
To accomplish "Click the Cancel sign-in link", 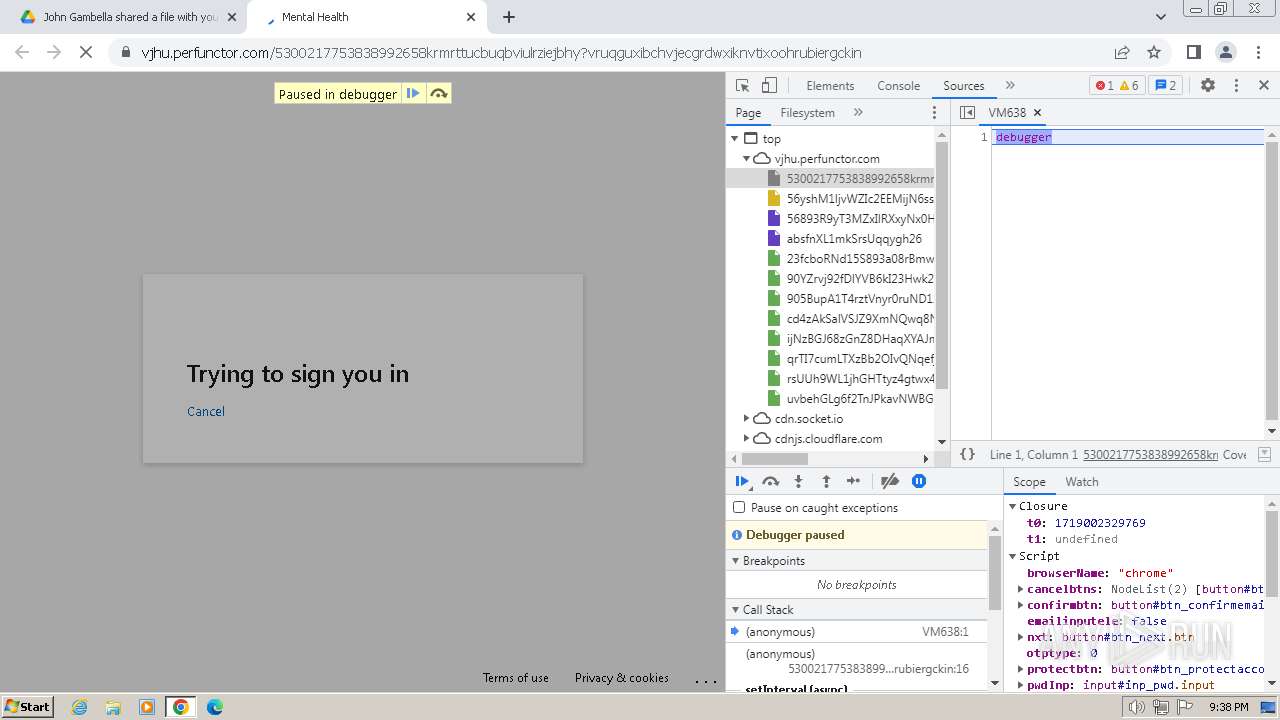I will (x=206, y=411).
